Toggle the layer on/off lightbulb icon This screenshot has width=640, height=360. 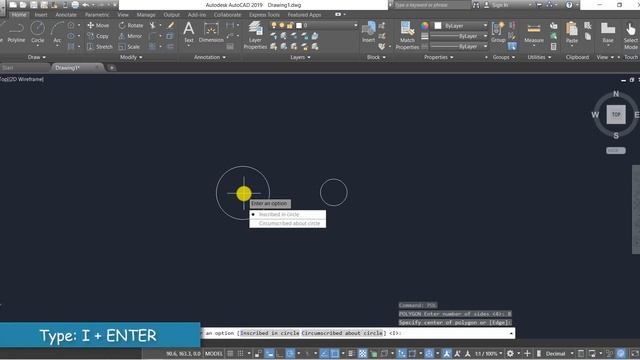(274, 25)
